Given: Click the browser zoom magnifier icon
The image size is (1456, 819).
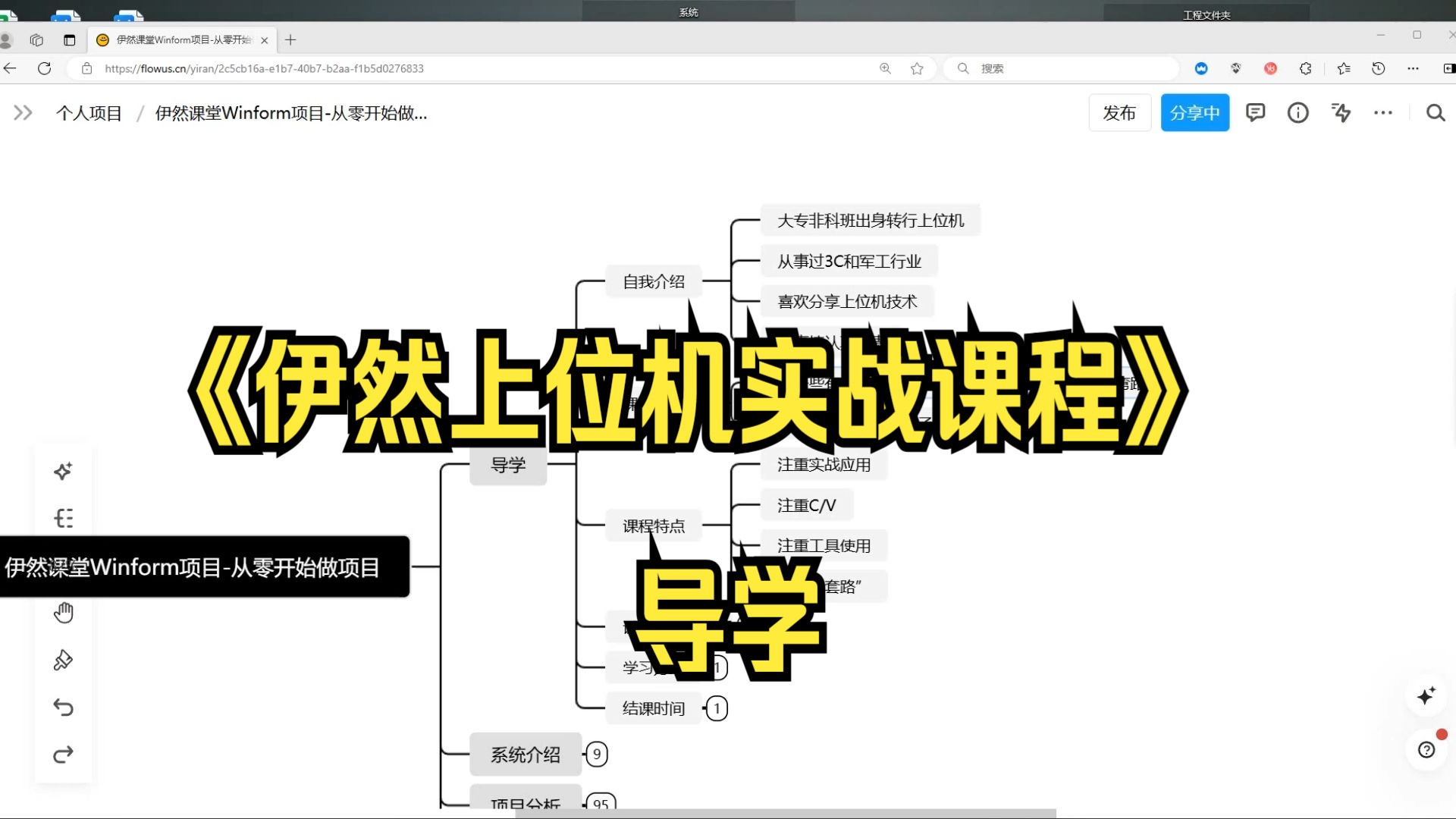Looking at the screenshot, I should 885,68.
